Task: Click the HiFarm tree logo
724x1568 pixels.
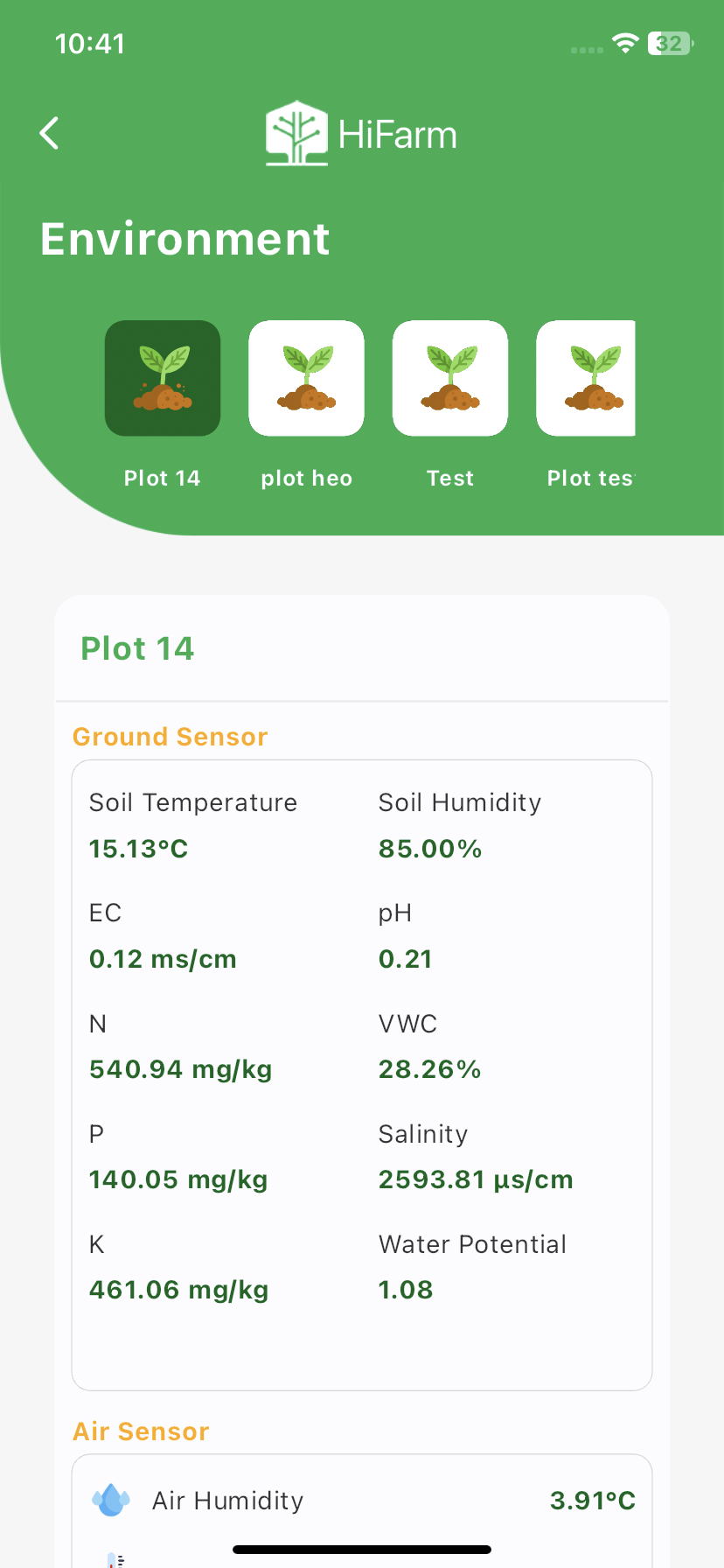Action: tap(296, 133)
